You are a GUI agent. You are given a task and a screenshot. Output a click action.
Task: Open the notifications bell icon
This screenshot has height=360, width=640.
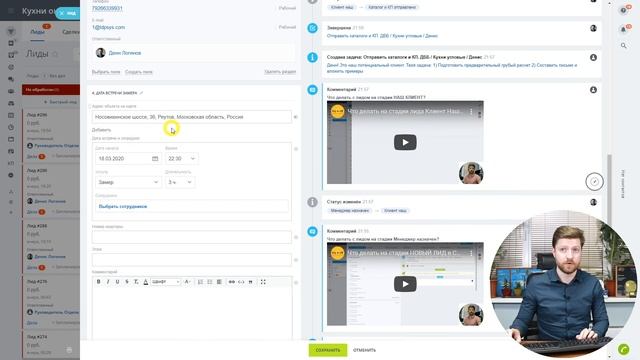click(x=624, y=29)
